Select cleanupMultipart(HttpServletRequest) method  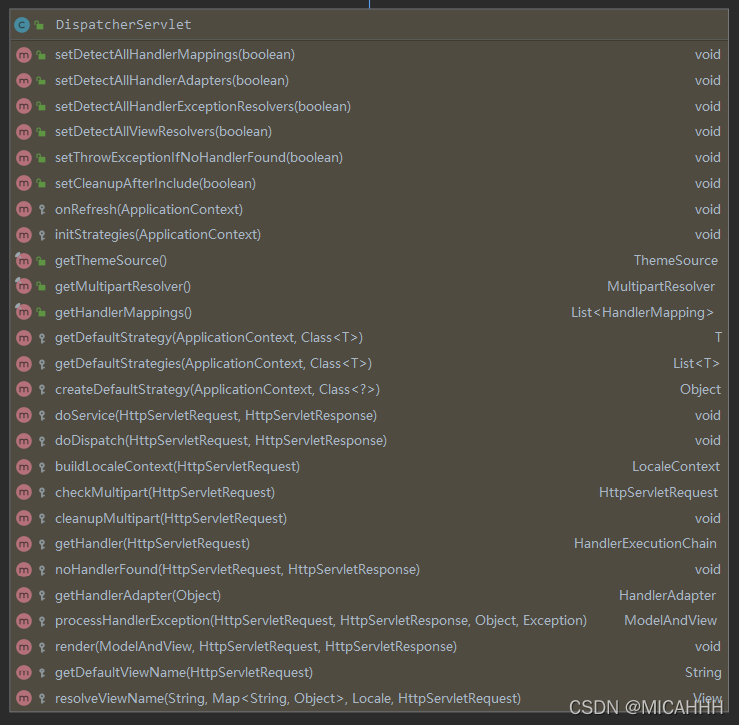tap(171, 518)
